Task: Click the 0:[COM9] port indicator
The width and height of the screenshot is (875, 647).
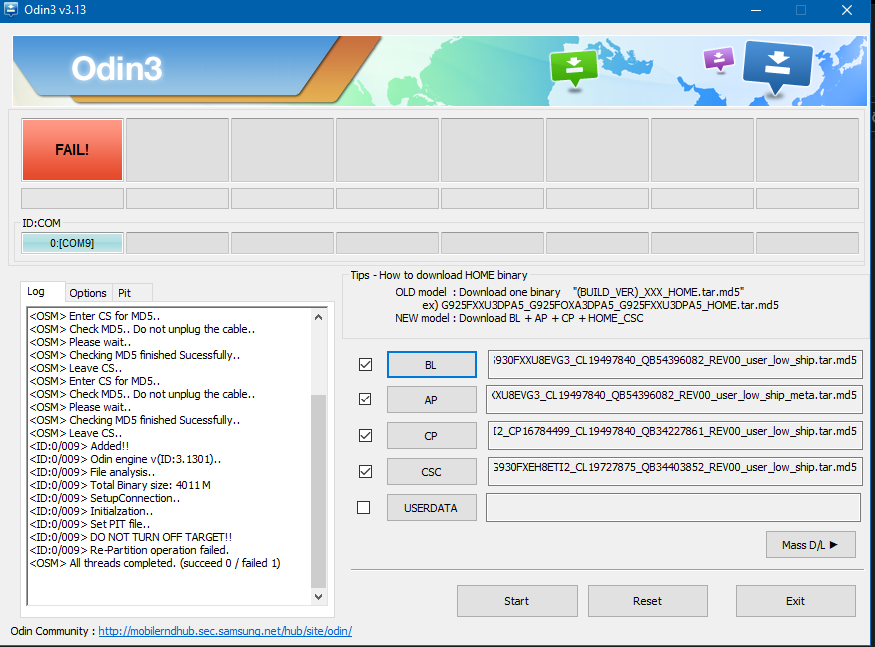Action: click(72, 243)
